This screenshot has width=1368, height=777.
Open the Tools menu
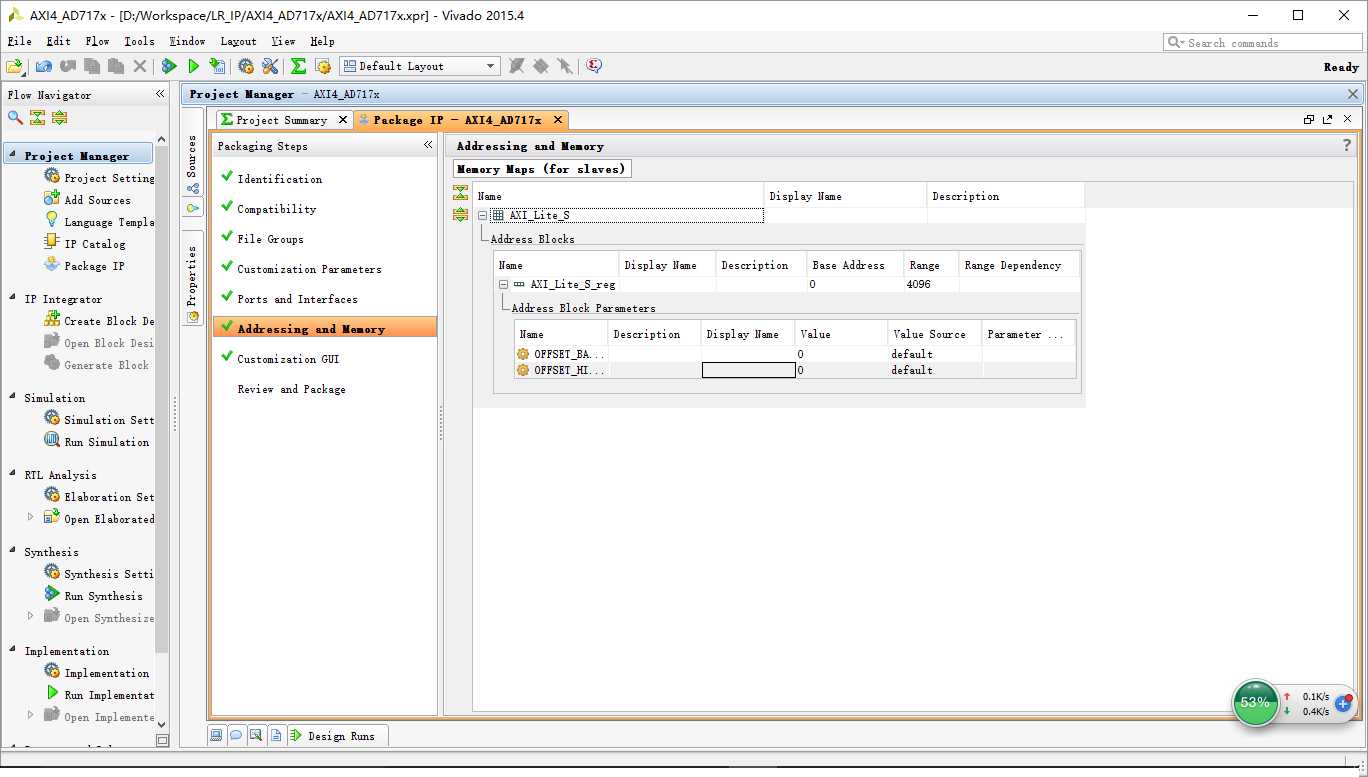[x=139, y=41]
